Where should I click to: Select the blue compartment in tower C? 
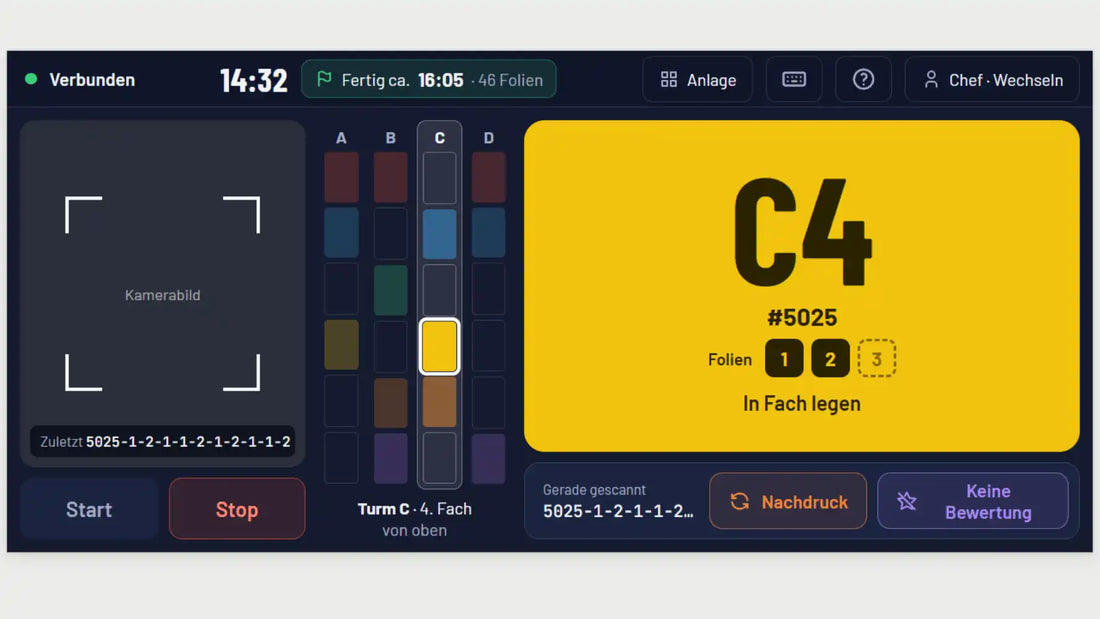(x=439, y=234)
